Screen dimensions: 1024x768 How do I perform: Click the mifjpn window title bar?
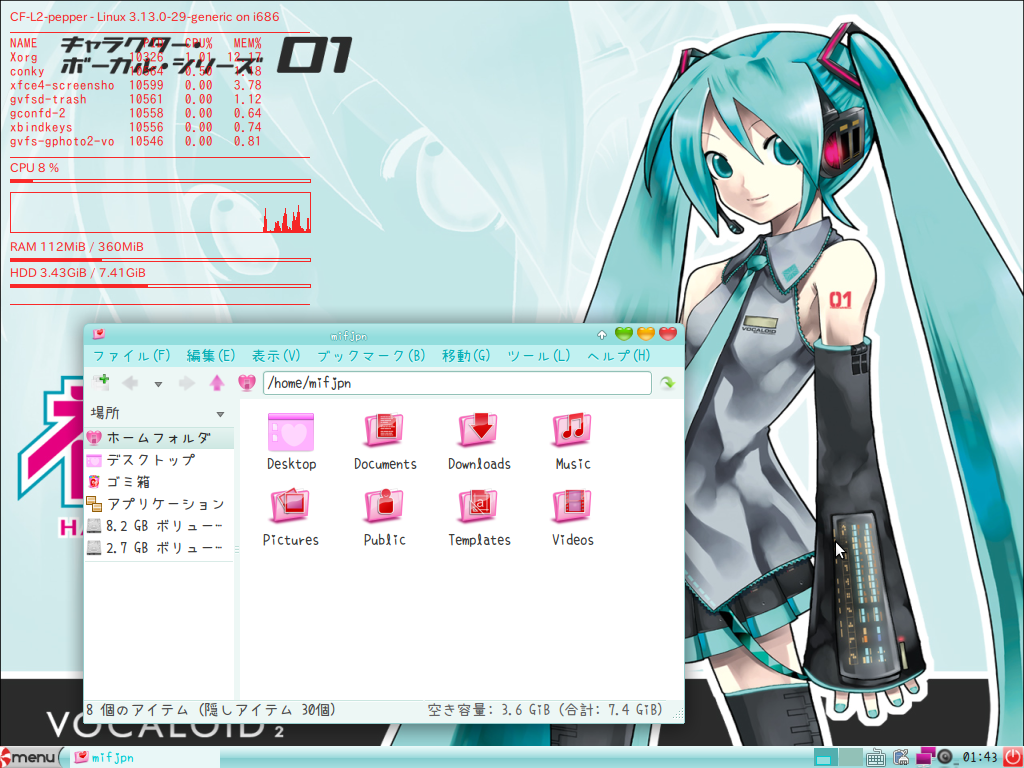(349, 336)
